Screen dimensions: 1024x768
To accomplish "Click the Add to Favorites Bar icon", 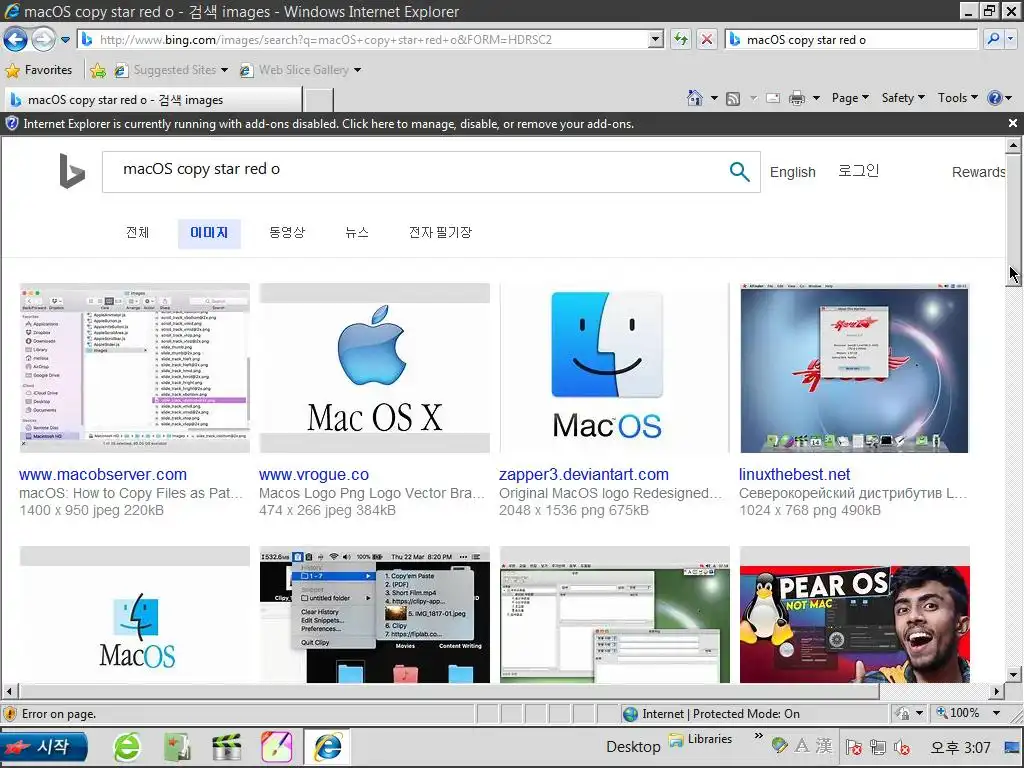I will [98, 71].
